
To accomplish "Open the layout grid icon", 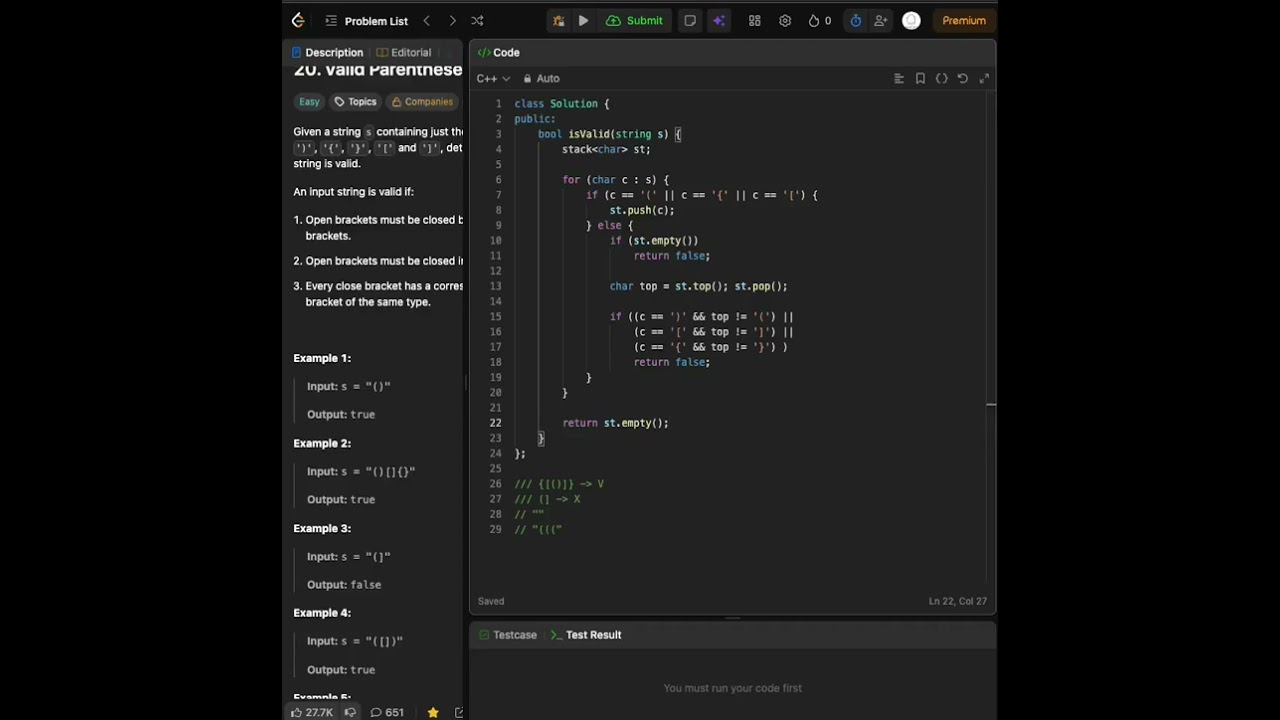I will pyautogui.click(x=755, y=21).
